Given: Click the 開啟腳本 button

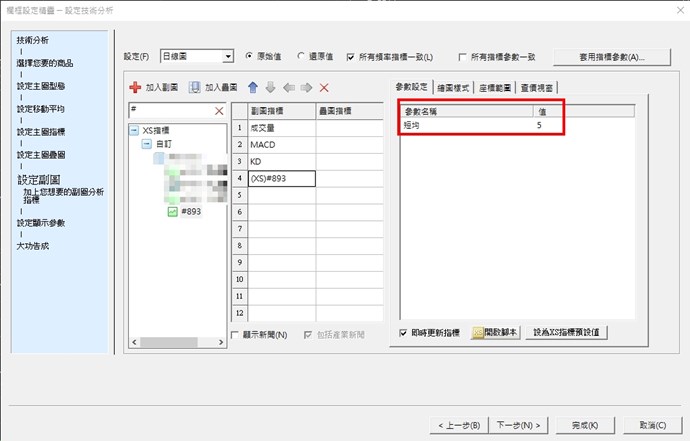Looking at the screenshot, I should pos(495,332).
